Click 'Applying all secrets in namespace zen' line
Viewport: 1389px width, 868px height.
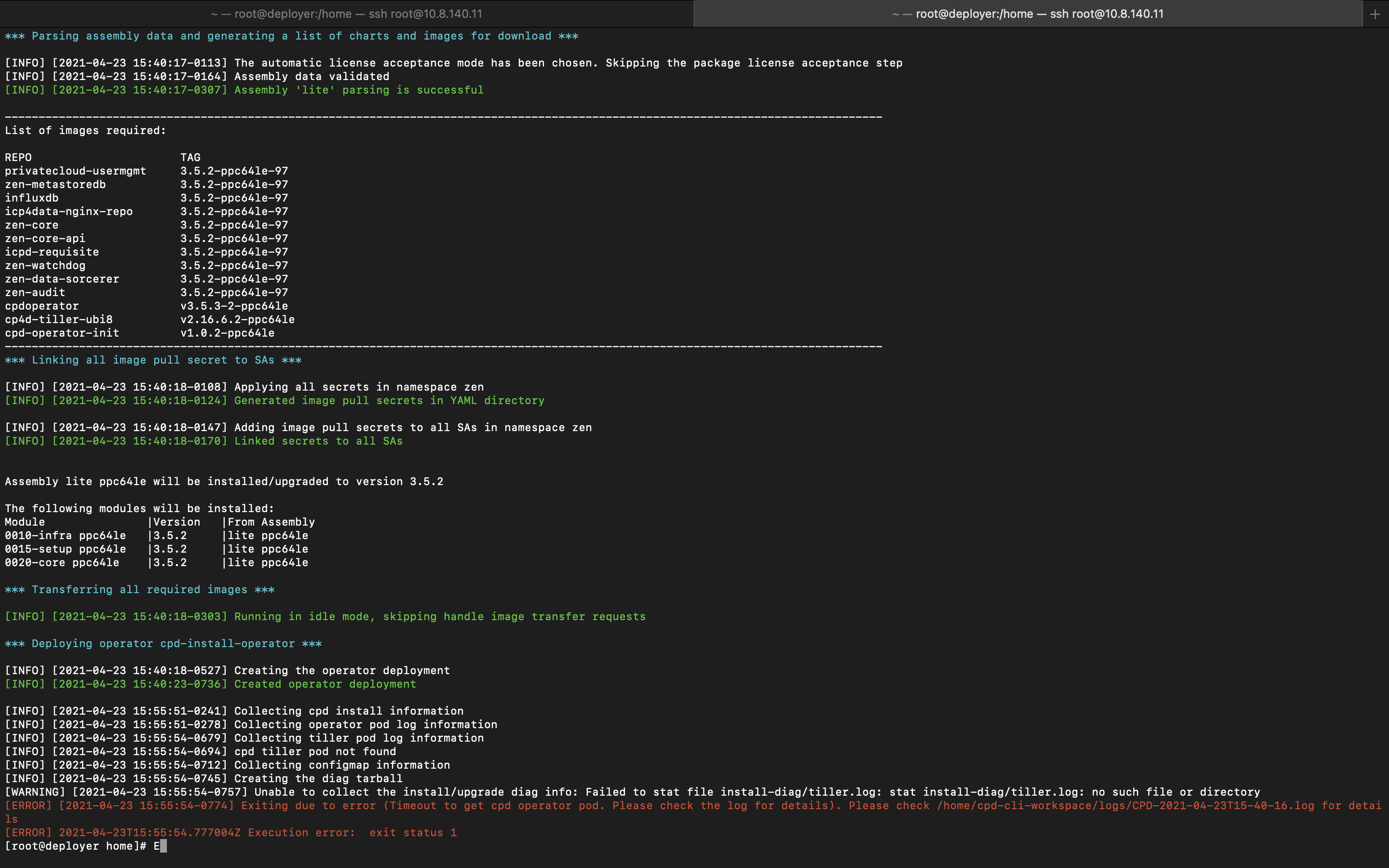coord(245,387)
